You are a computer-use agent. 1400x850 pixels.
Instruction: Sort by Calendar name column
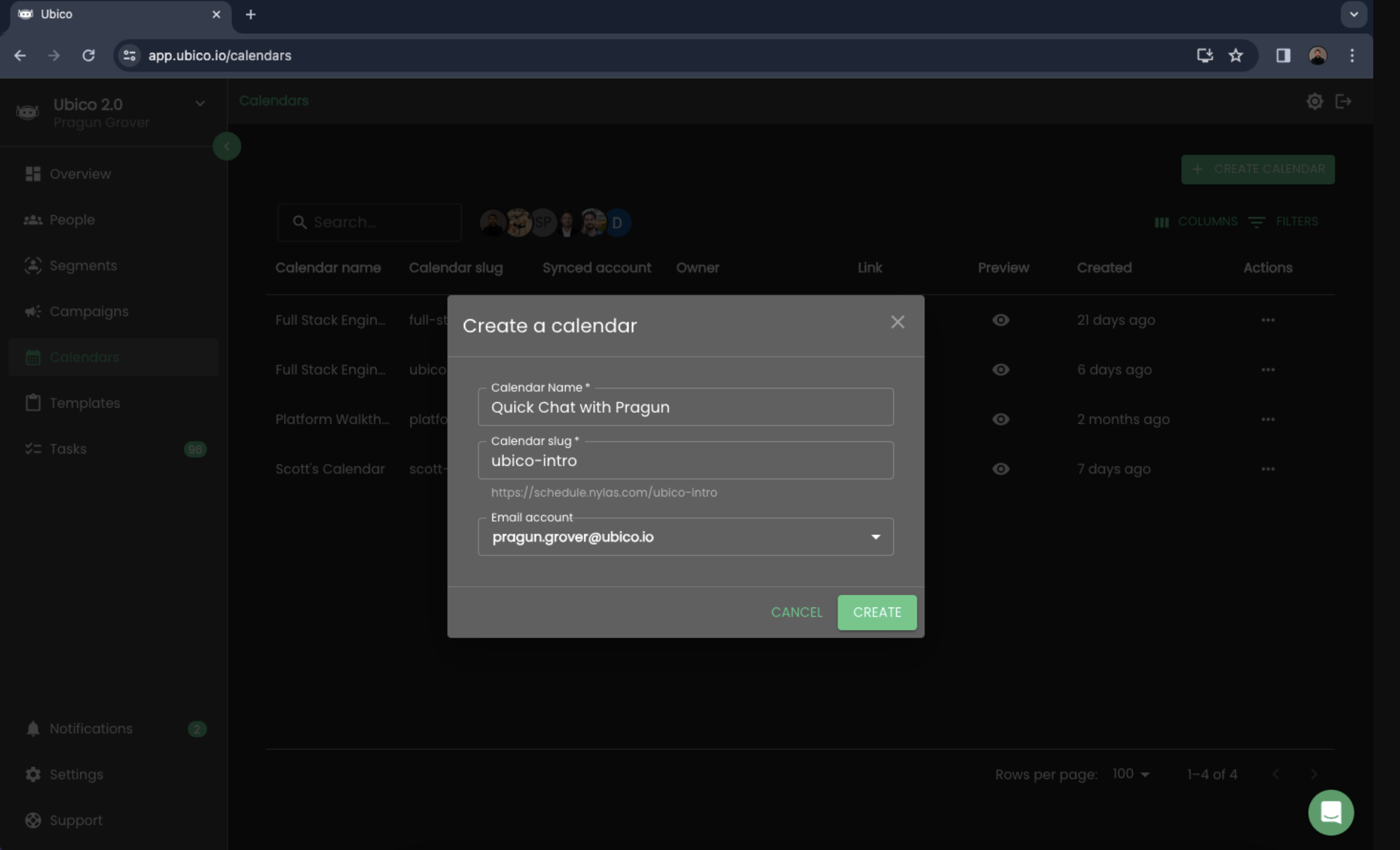[328, 268]
